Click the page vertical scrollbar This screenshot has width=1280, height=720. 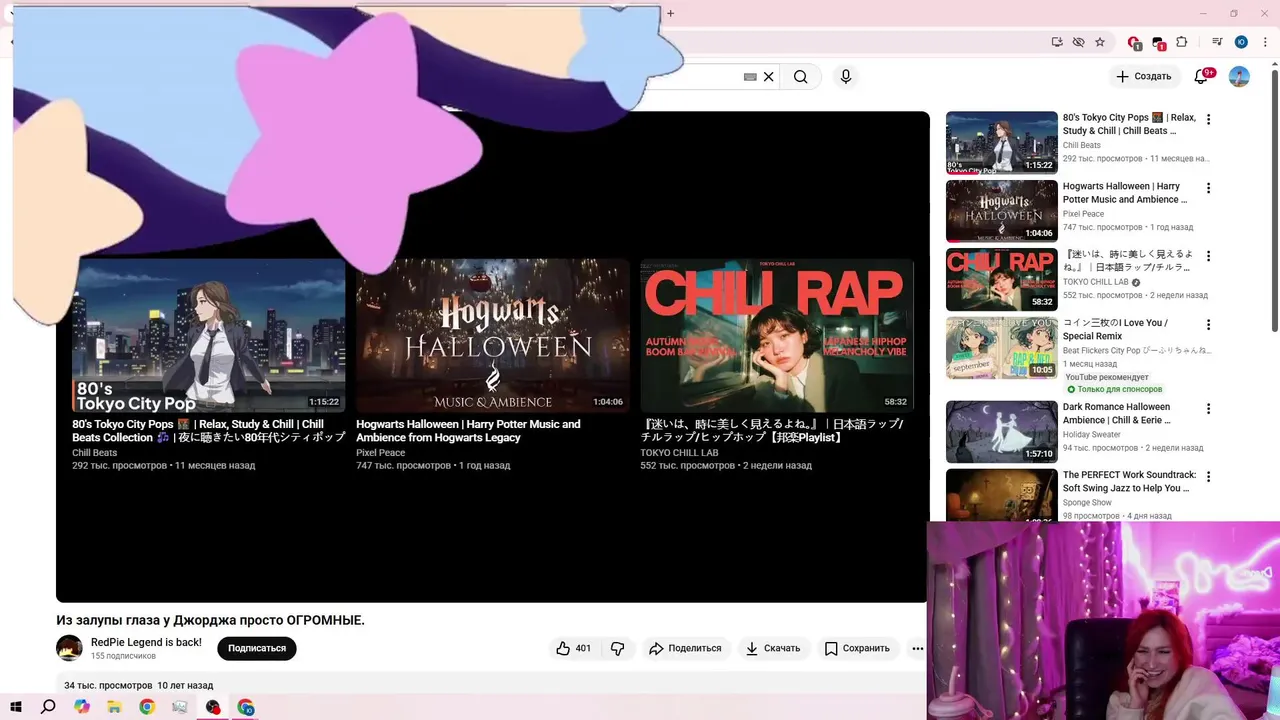[1274, 200]
